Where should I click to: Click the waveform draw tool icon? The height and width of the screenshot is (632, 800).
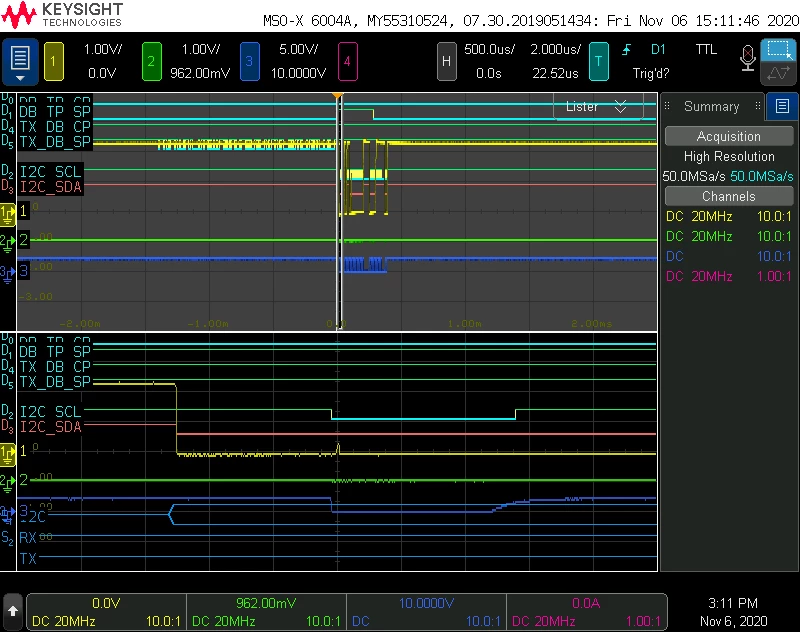778,73
